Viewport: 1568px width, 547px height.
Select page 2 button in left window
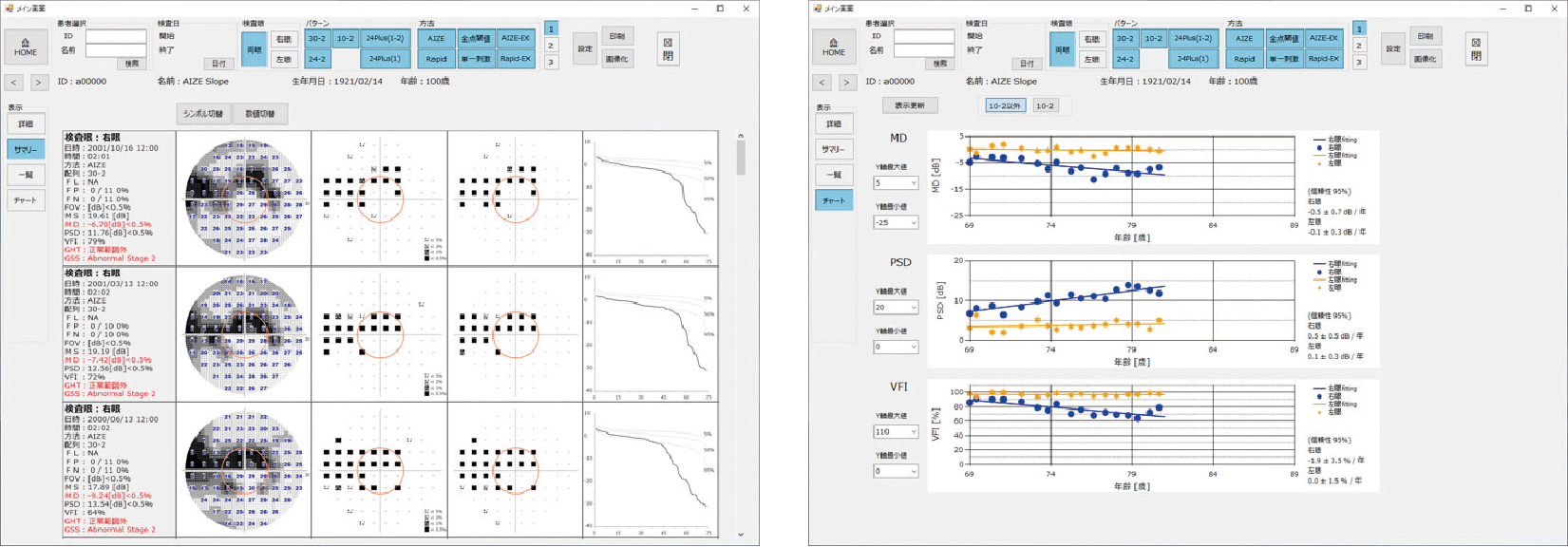[551, 46]
